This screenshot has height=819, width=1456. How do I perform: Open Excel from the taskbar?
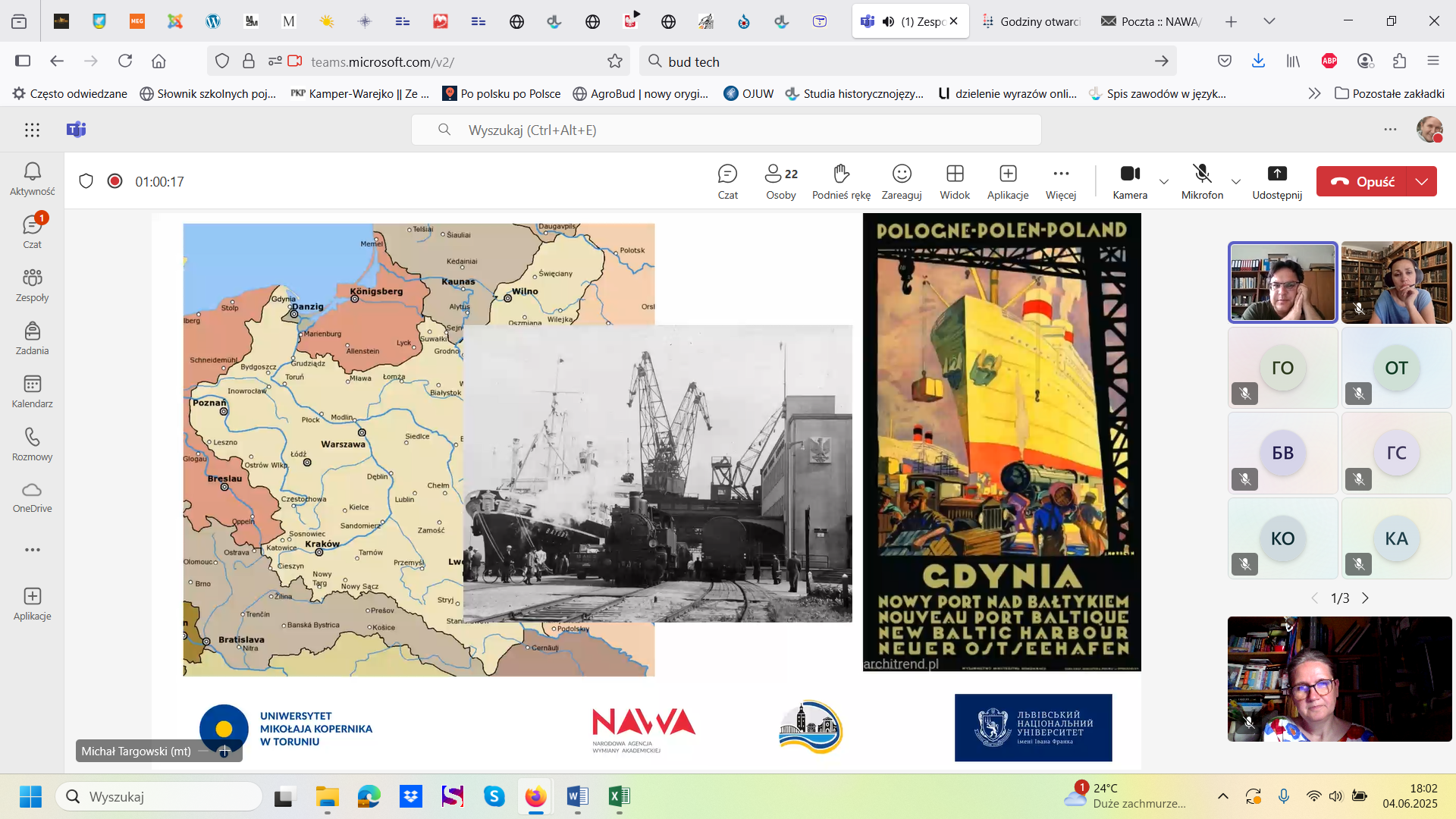[619, 796]
